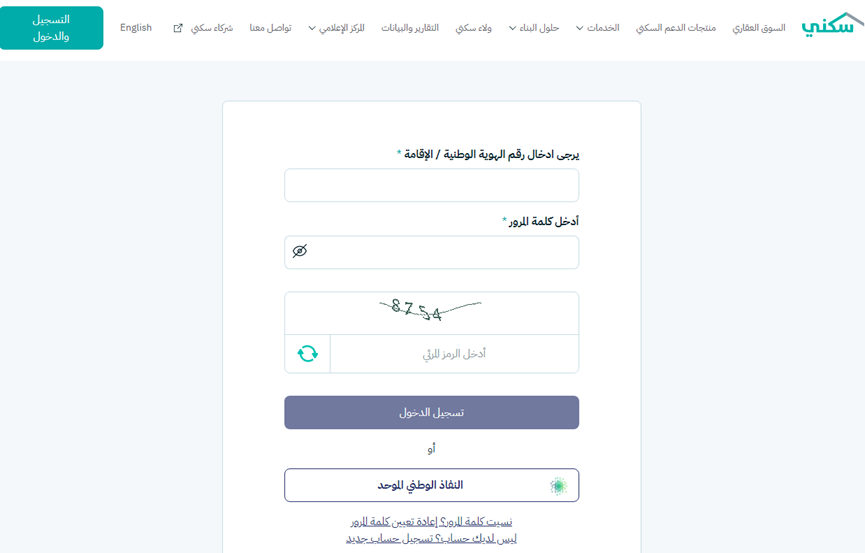865x553 pixels.
Task: Toggle password visibility eye icon
Action: click(x=300, y=251)
